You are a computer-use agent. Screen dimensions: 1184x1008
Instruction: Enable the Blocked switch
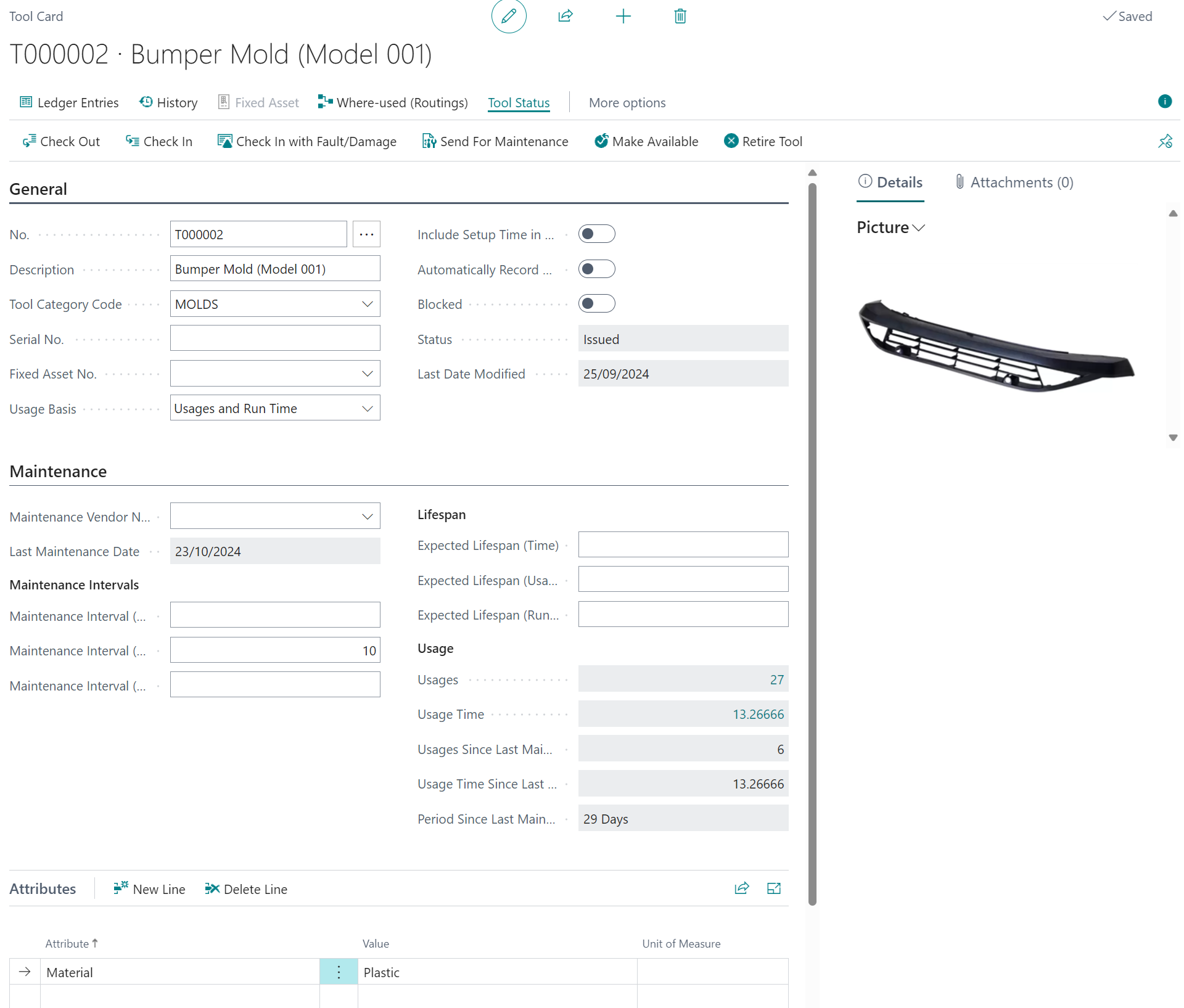(x=596, y=304)
